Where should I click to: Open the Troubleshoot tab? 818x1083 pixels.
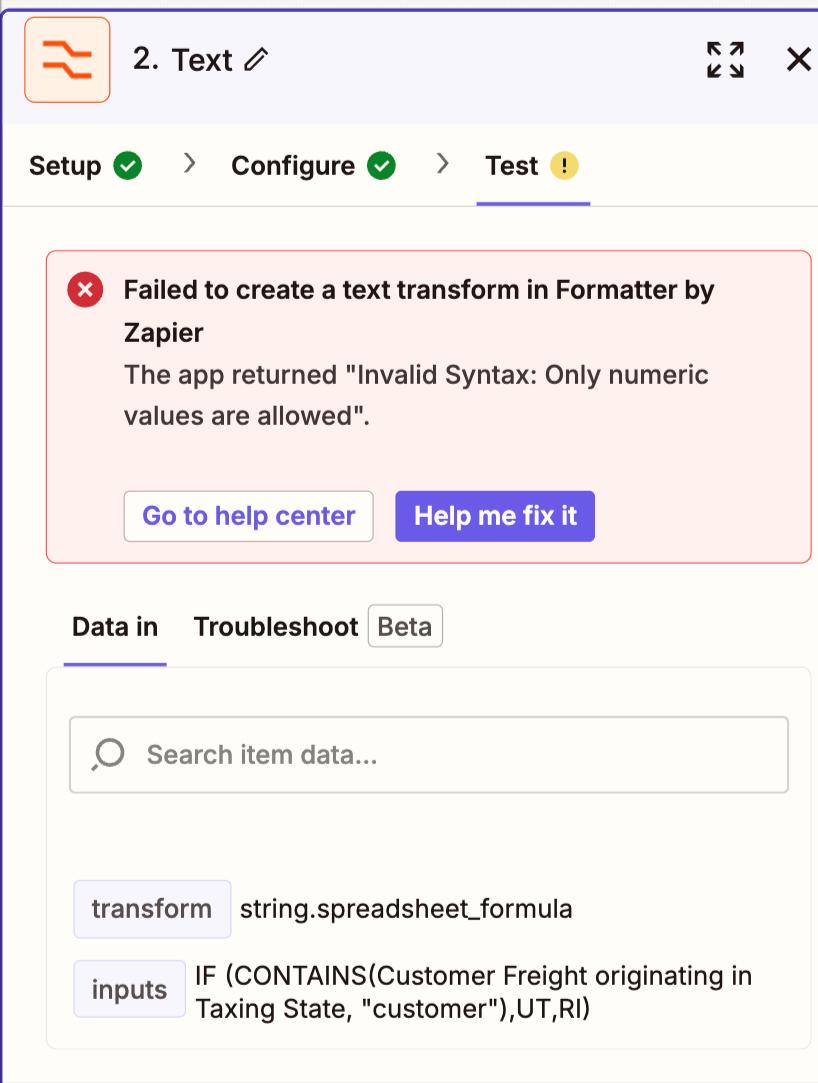[x=276, y=627]
